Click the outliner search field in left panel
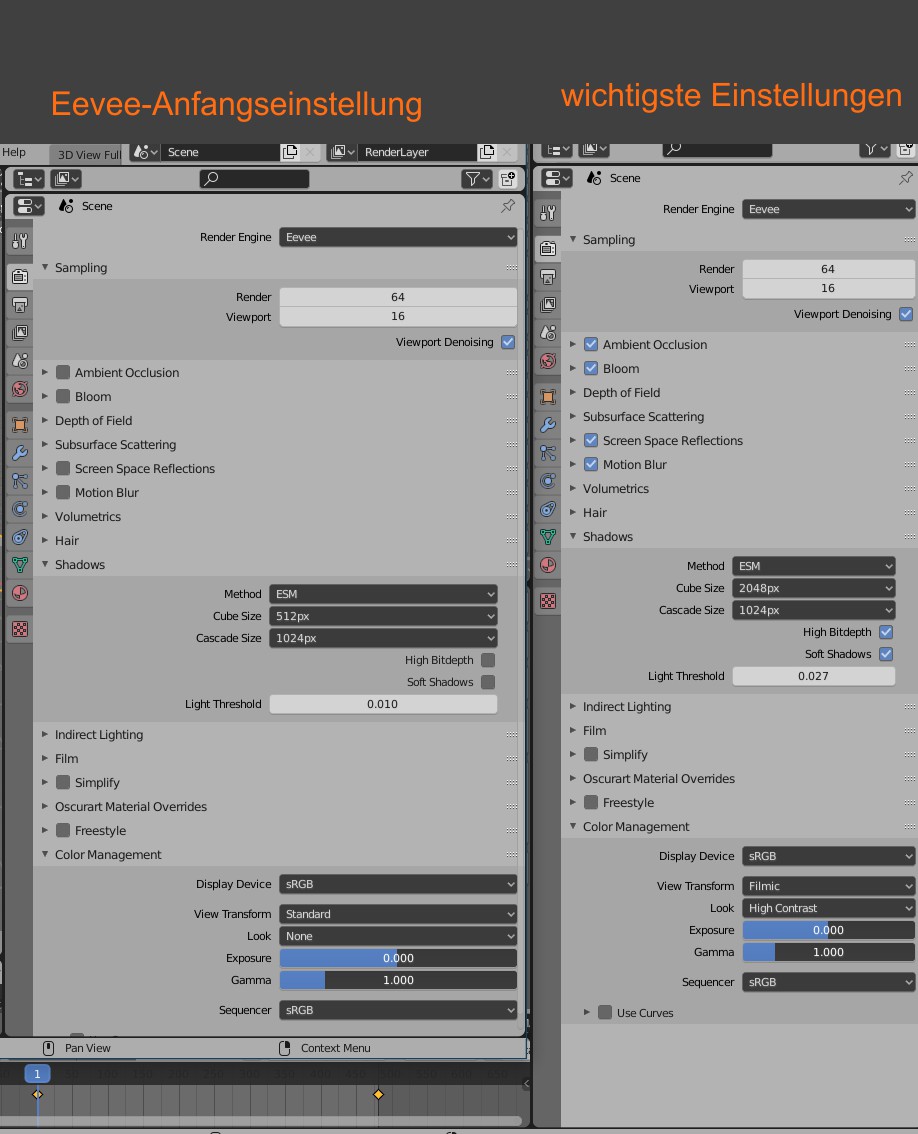The width and height of the screenshot is (918, 1134). [254, 179]
